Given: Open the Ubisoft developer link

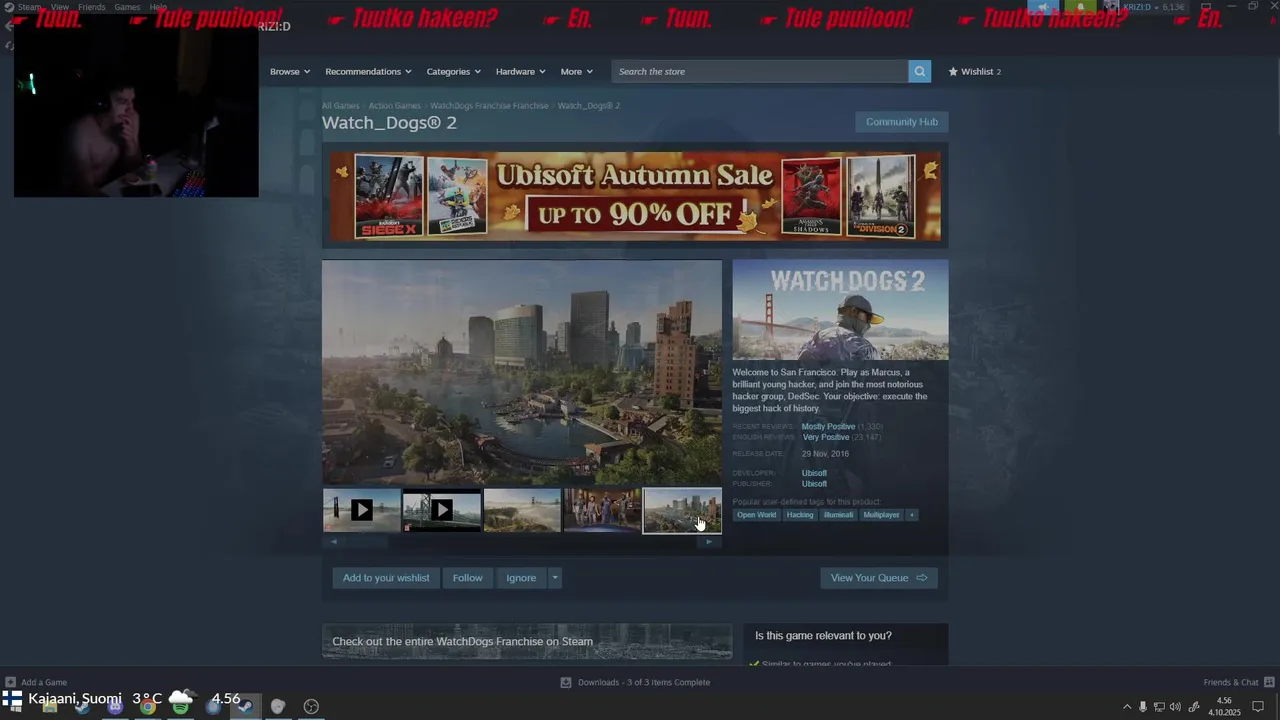Looking at the screenshot, I should tap(814, 473).
